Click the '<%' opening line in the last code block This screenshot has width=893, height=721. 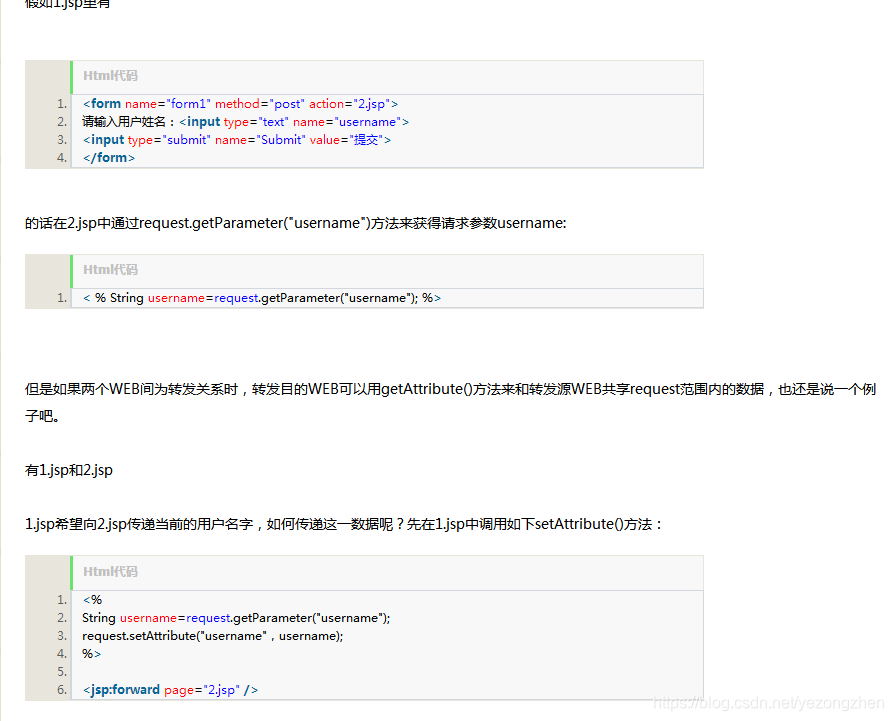[92, 600]
